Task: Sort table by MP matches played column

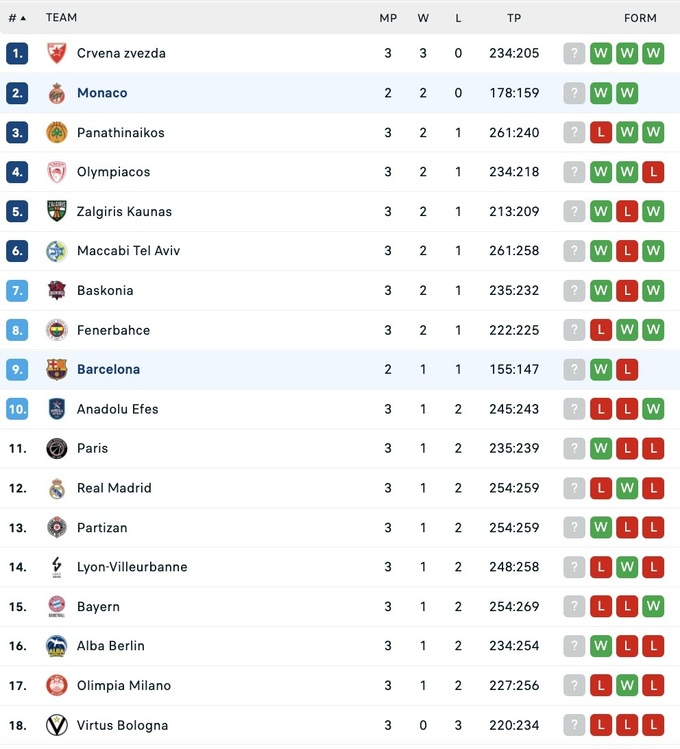Action: pos(388,18)
